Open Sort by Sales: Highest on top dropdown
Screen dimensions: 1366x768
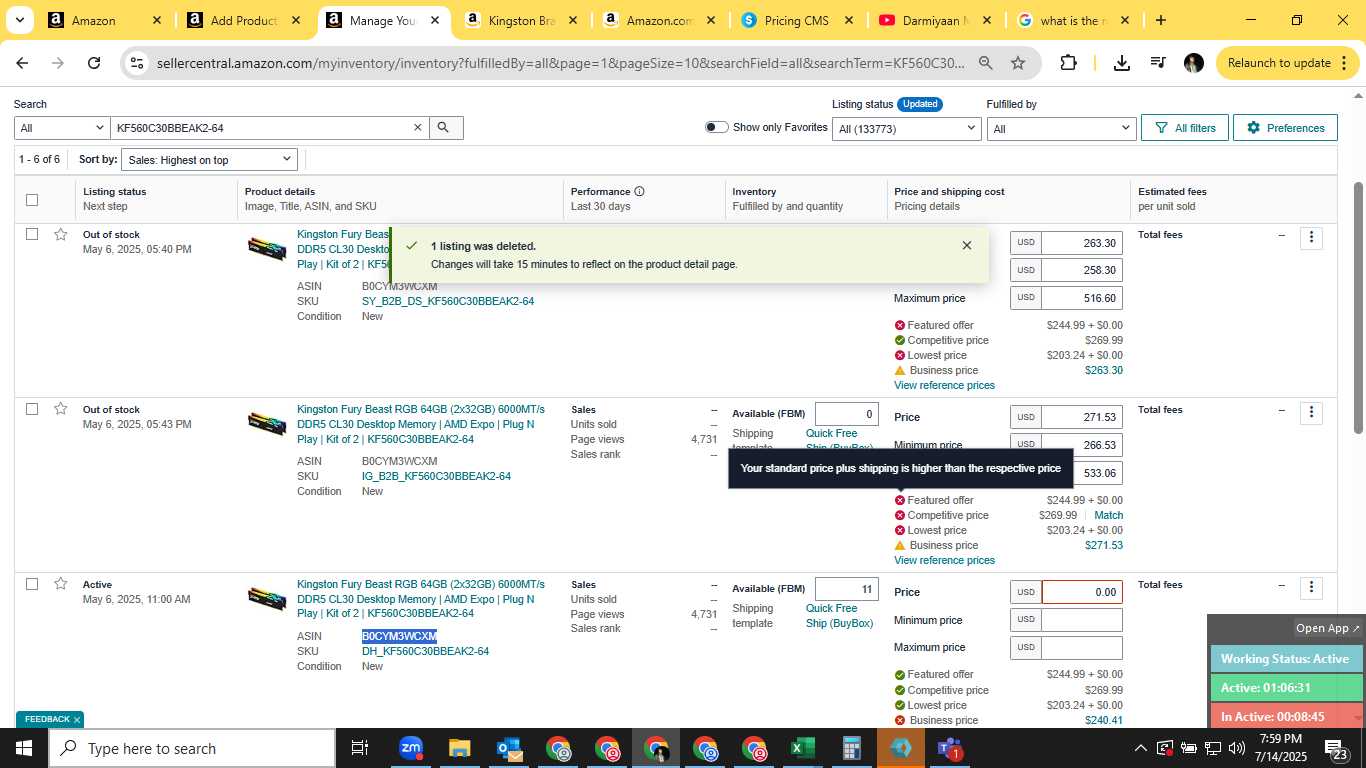tap(209, 160)
